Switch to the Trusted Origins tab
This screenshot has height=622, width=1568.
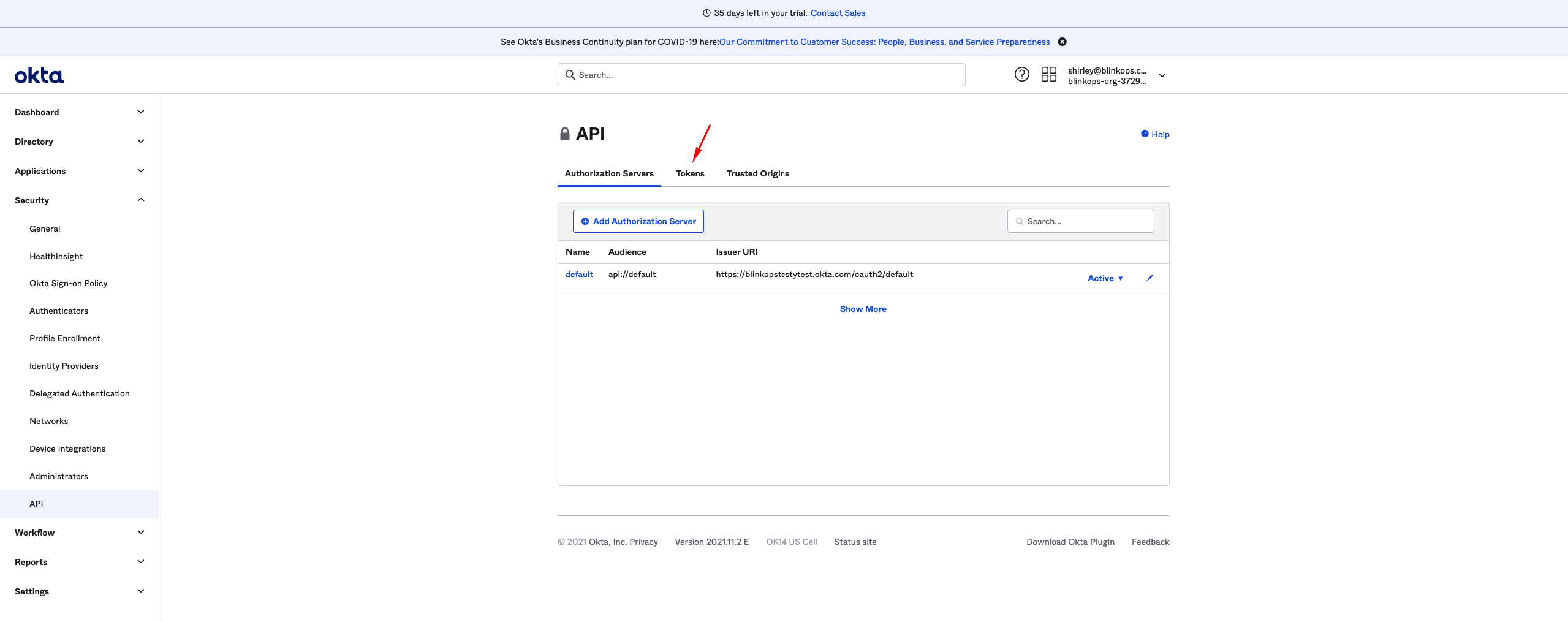[757, 173]
